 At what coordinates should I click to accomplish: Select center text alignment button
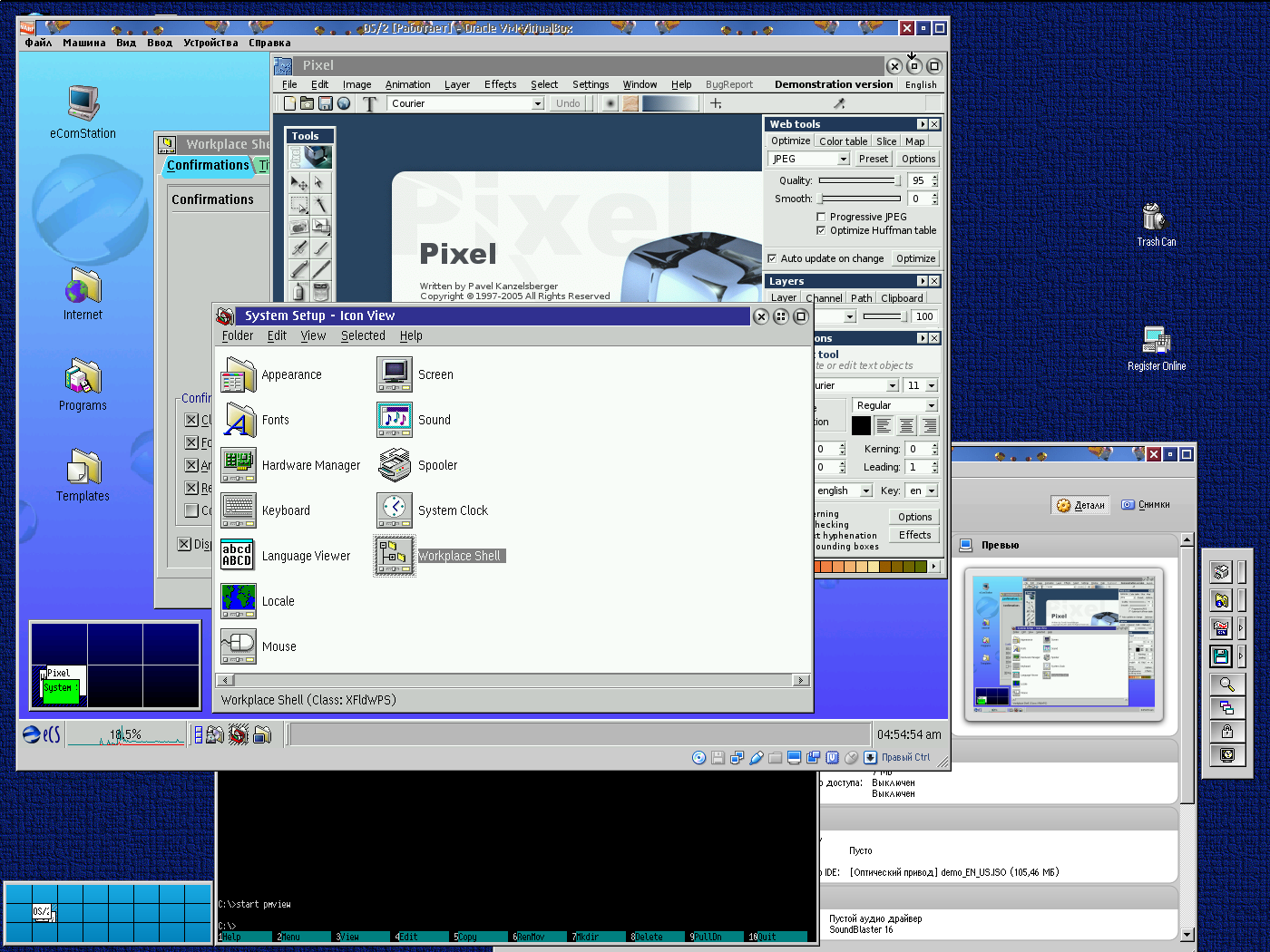point(906,425)
